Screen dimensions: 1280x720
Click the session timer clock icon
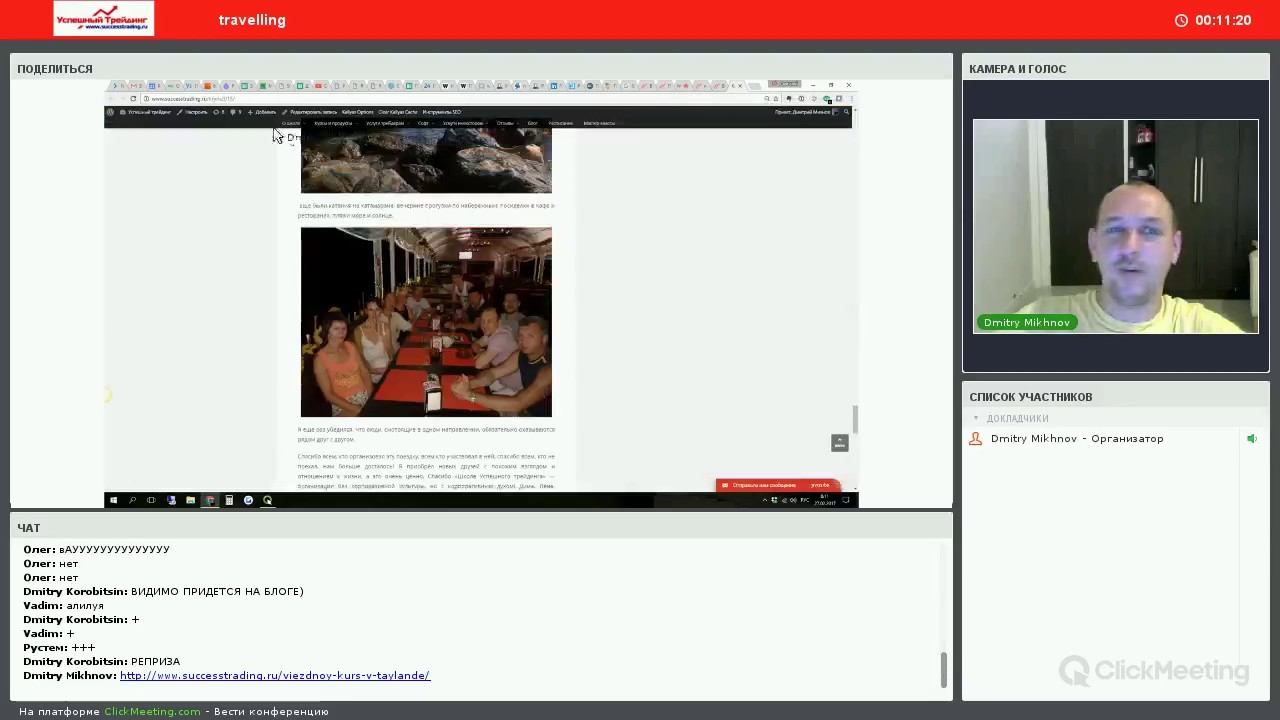pos(1181,20)
